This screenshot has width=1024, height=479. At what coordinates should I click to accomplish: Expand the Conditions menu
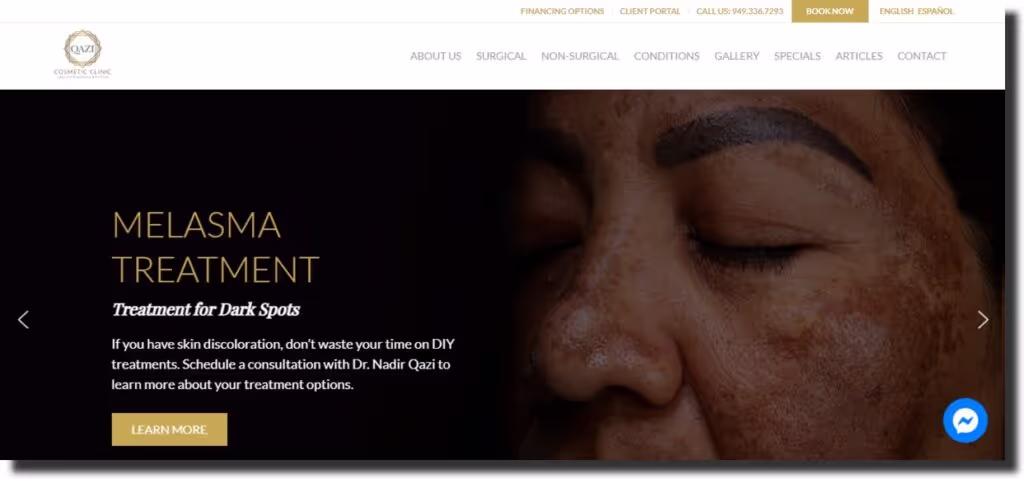pos(666,56)
